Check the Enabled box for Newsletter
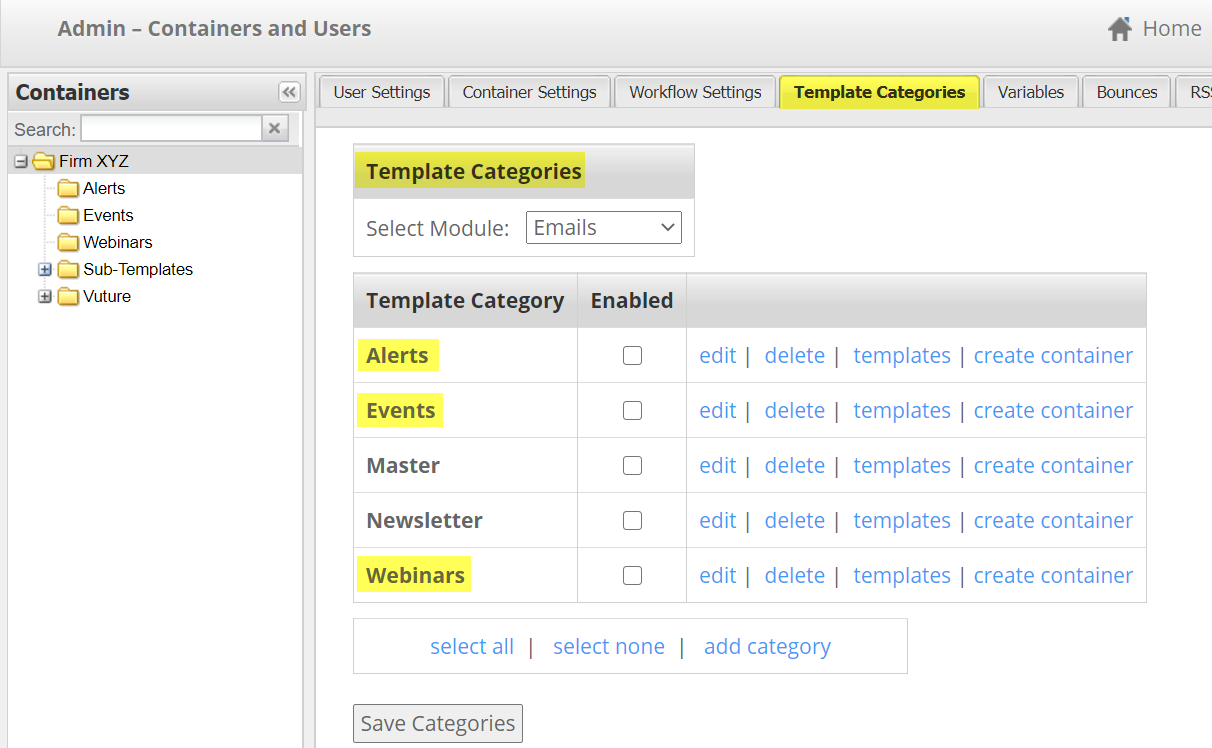Screen dimensions: 1212x748 (x=632, y=520)
